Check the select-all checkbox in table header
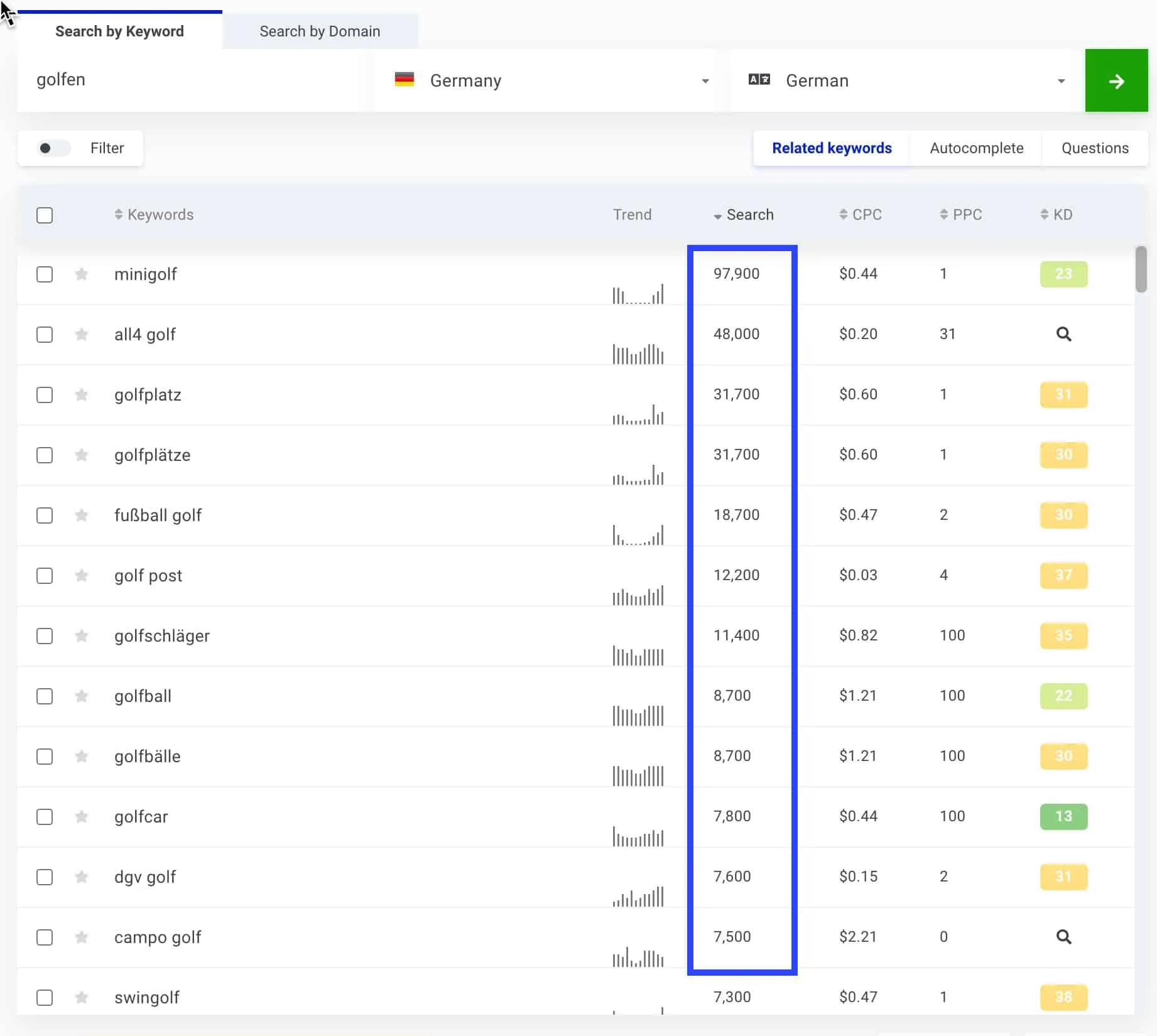 click(x=45, y=215)
